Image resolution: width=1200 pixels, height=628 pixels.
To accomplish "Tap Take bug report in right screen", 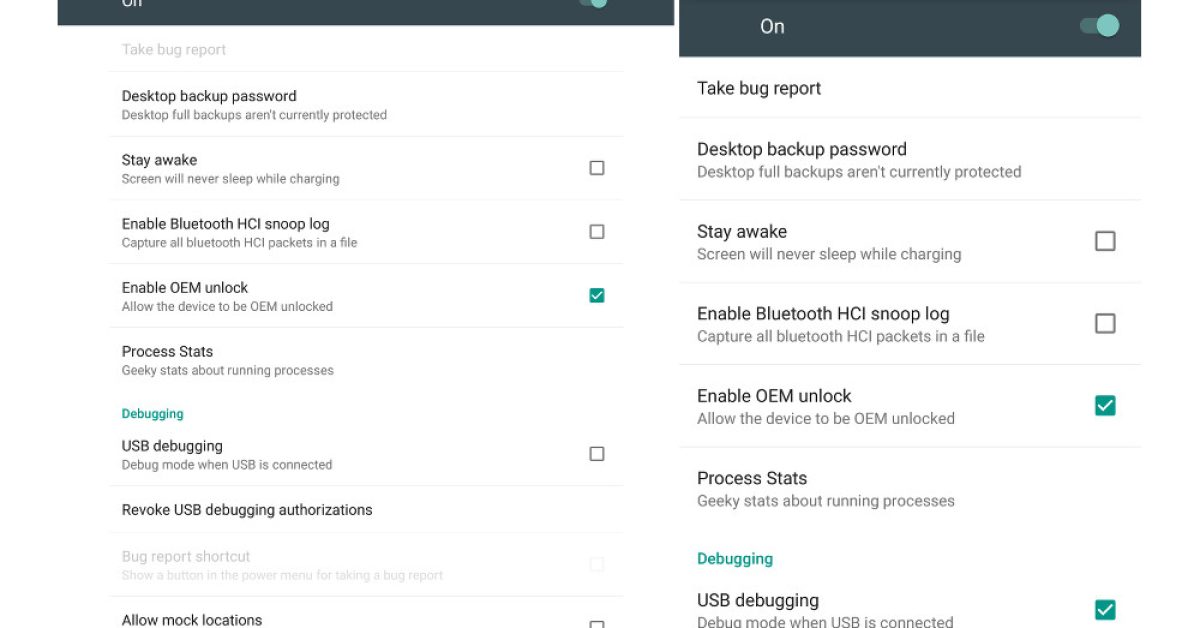I will 759,88.
